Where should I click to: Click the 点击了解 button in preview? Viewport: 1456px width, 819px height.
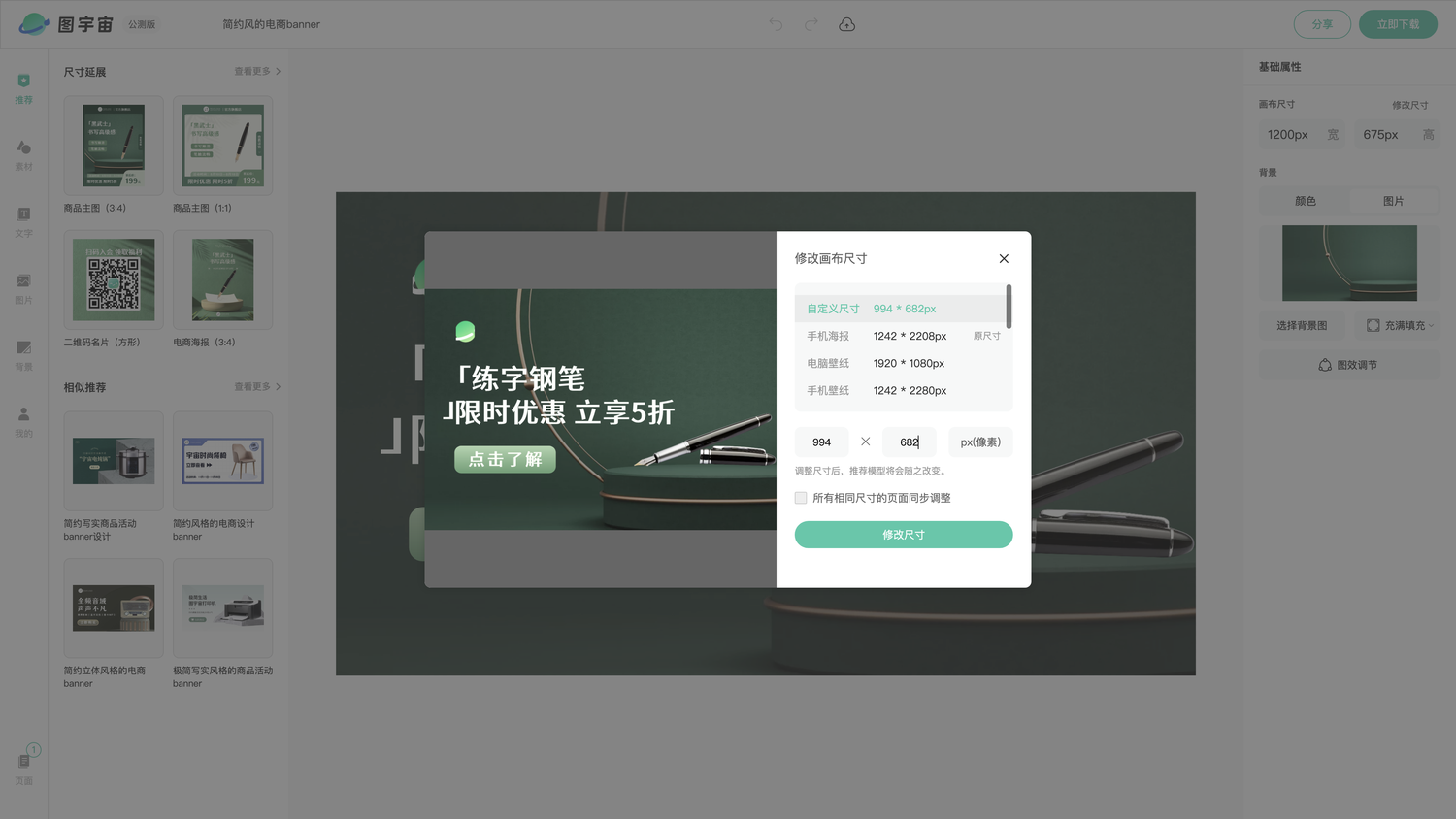[505, 459]
